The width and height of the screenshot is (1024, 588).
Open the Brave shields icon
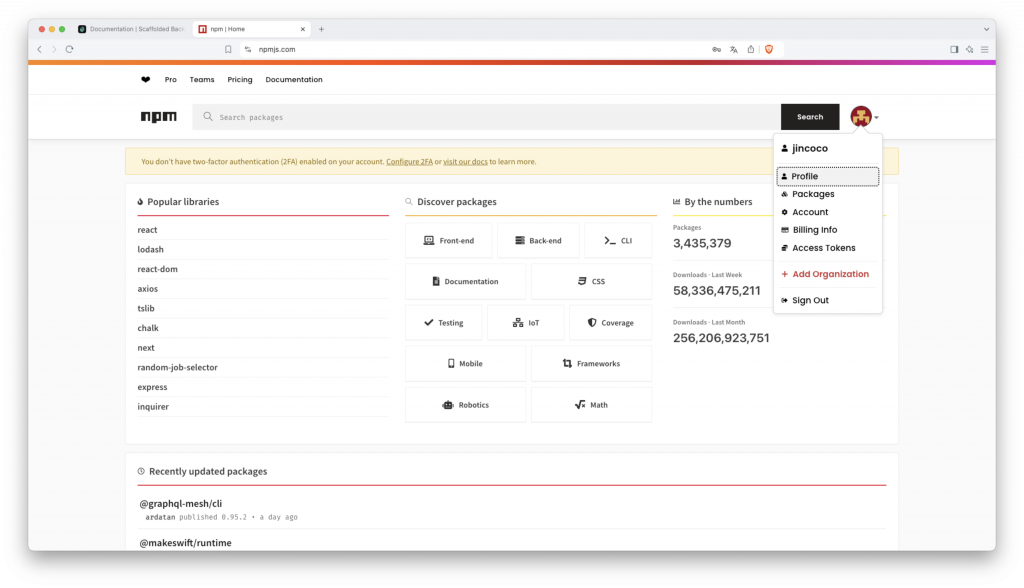click(x=769, y=49)
